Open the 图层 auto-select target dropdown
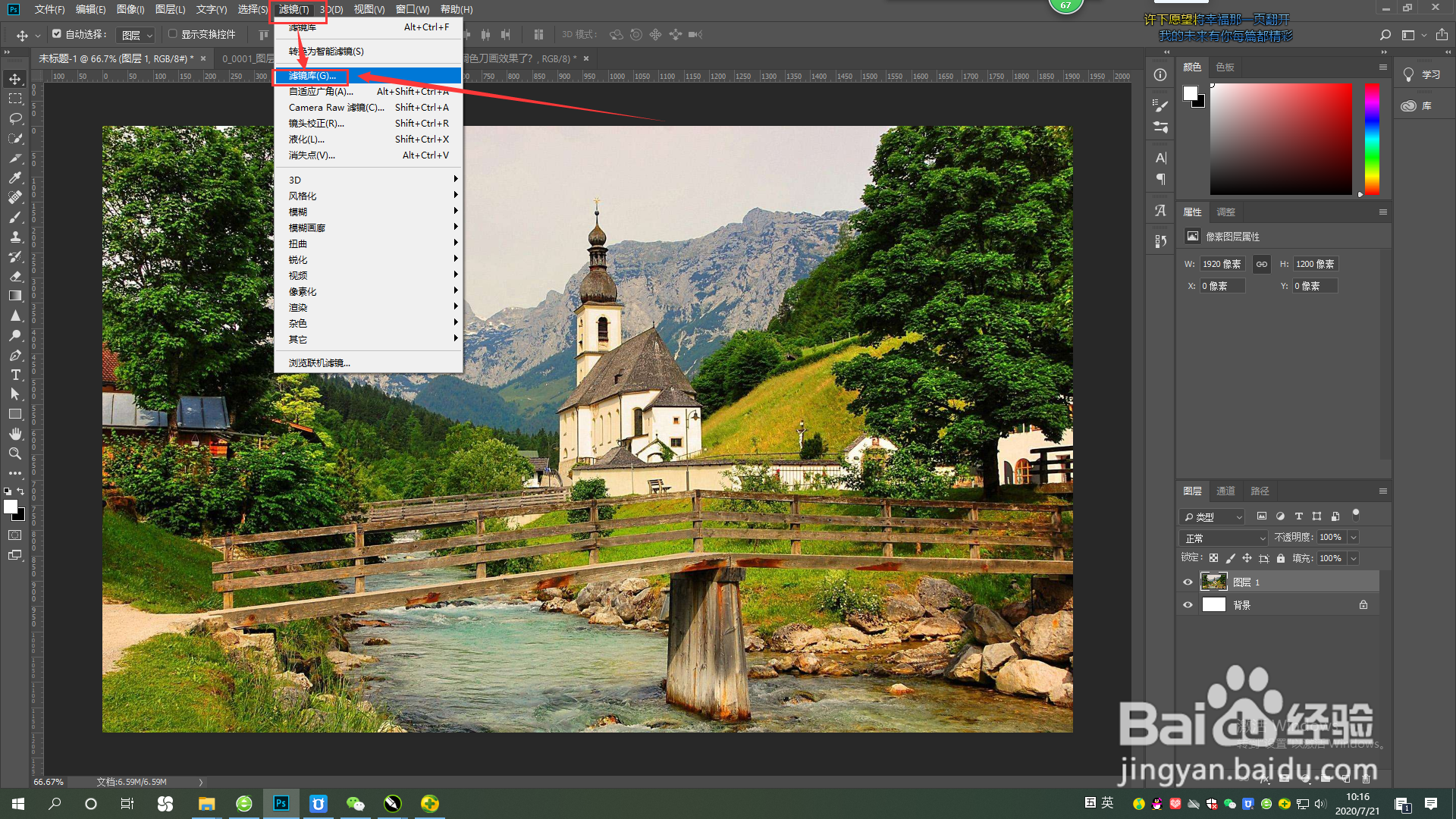Screen dimensions: 1456x819 (136, 35)
